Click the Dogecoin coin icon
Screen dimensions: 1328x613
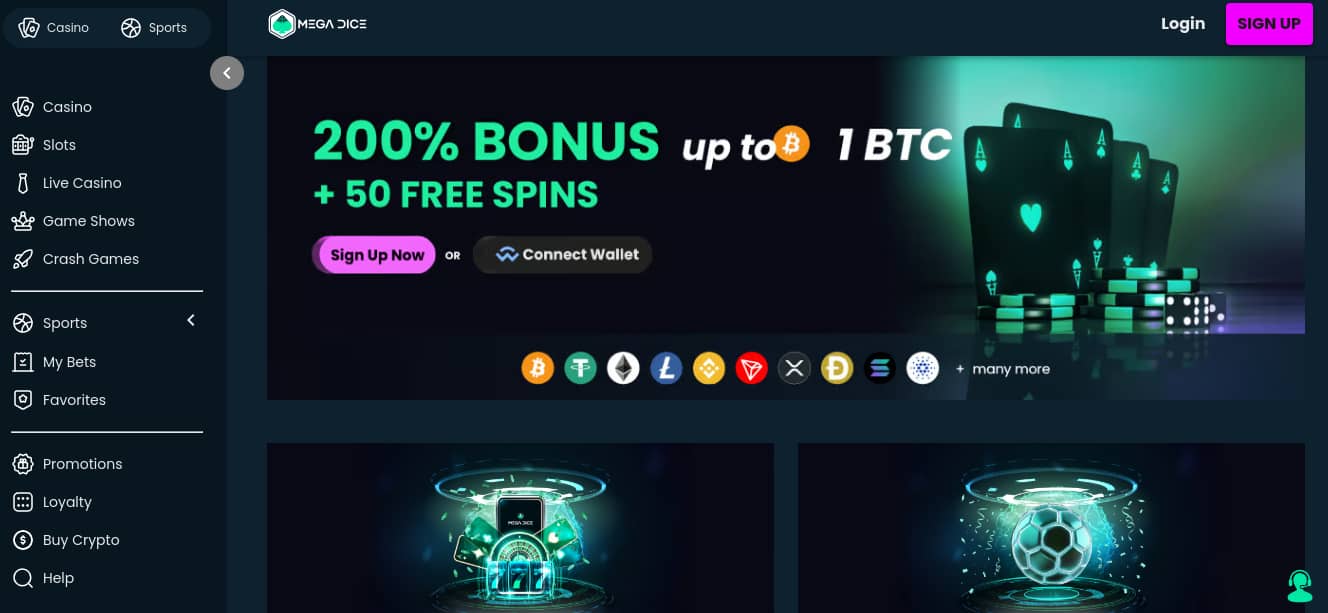point(837,368)
